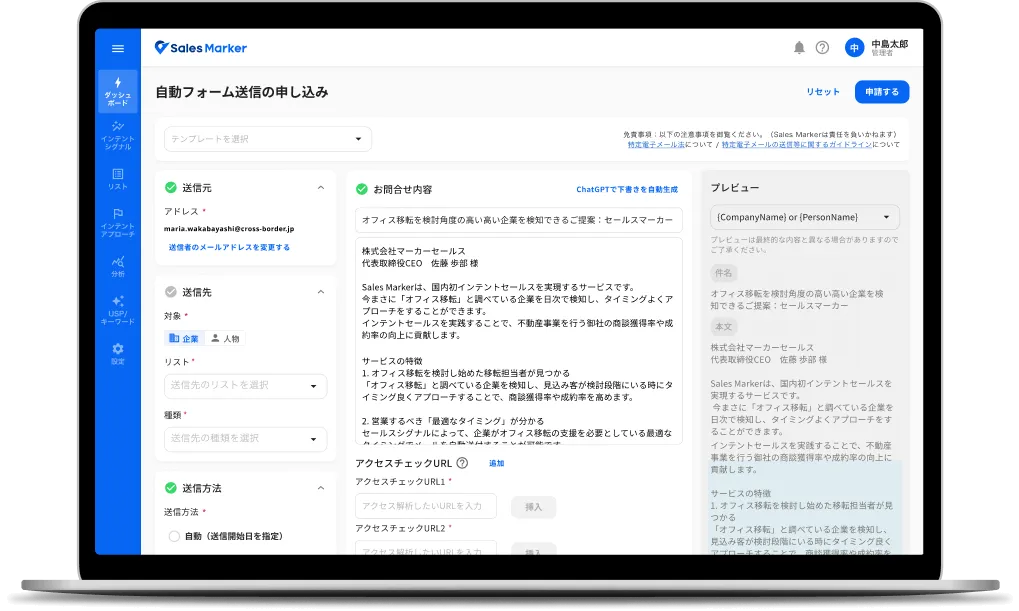The height and width of the screenshot is (611, 1019).
Task: Open インテントシグナル in the sidebar
Action: 118,135
